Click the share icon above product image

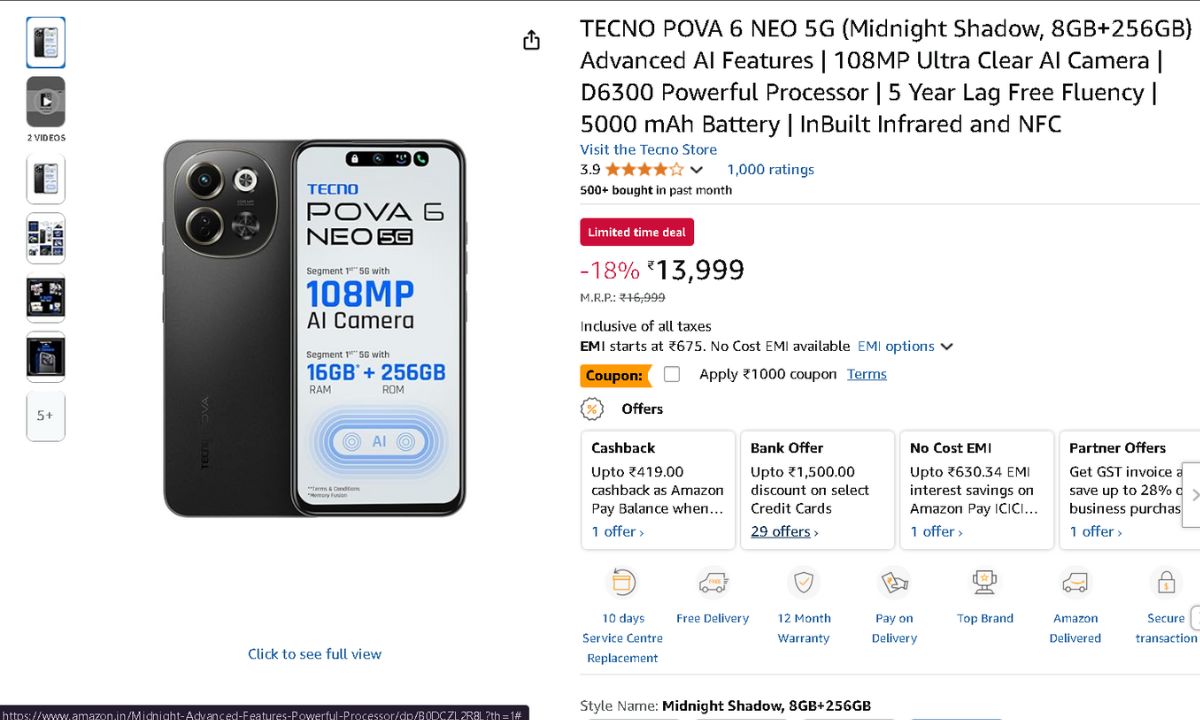coord(531,40)
